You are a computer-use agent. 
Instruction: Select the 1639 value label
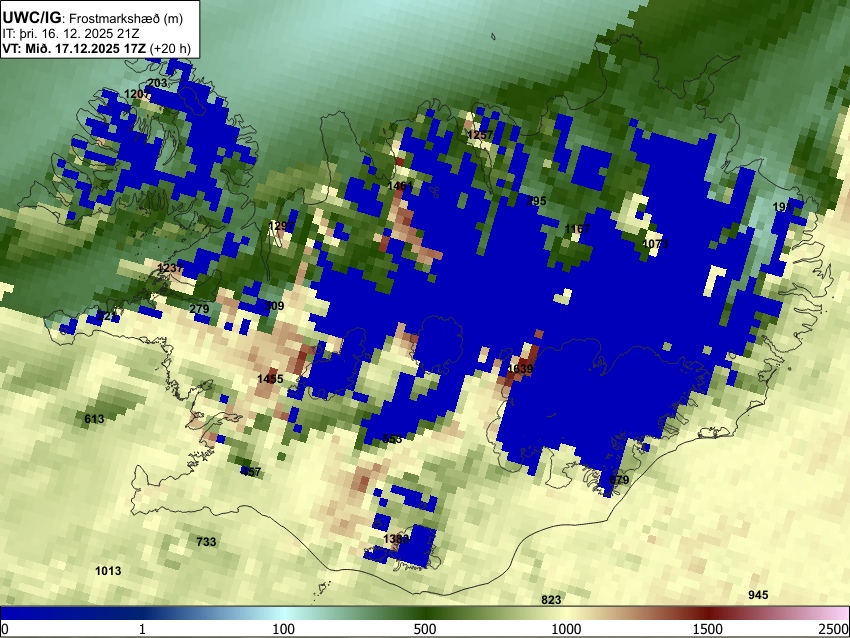click(x=520, y=369)
